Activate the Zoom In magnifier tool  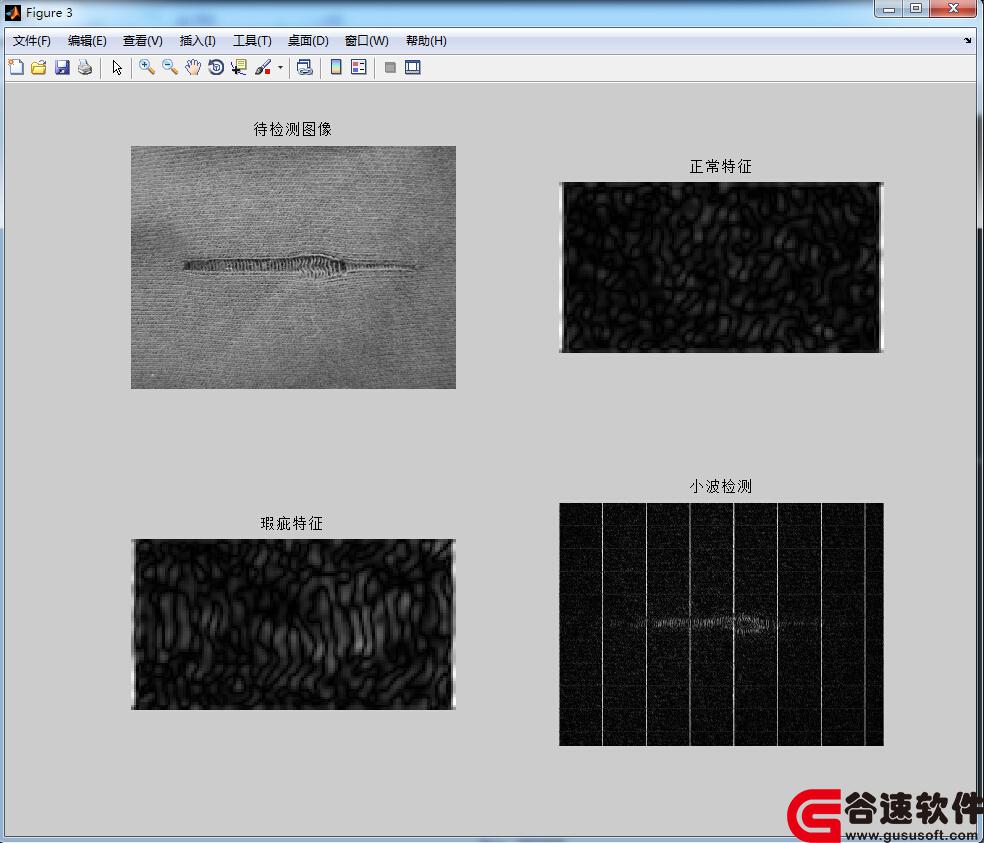(x=147, y=67)
